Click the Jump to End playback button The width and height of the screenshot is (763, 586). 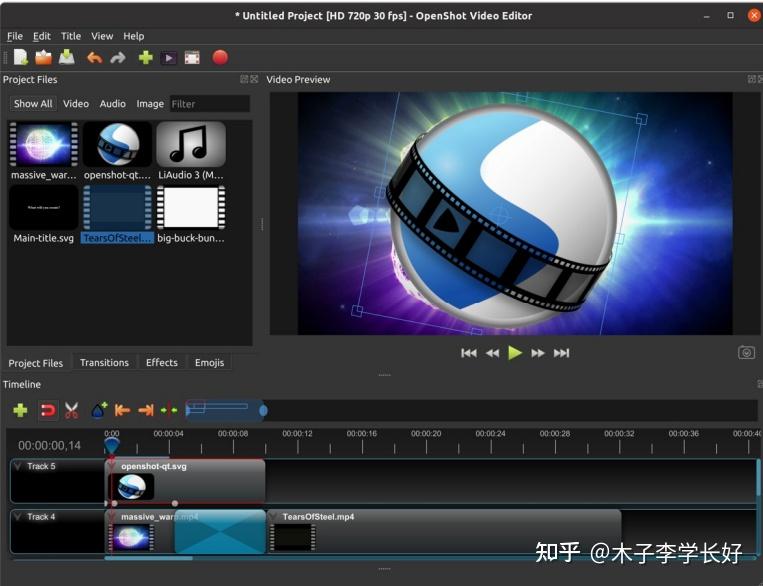561,353
